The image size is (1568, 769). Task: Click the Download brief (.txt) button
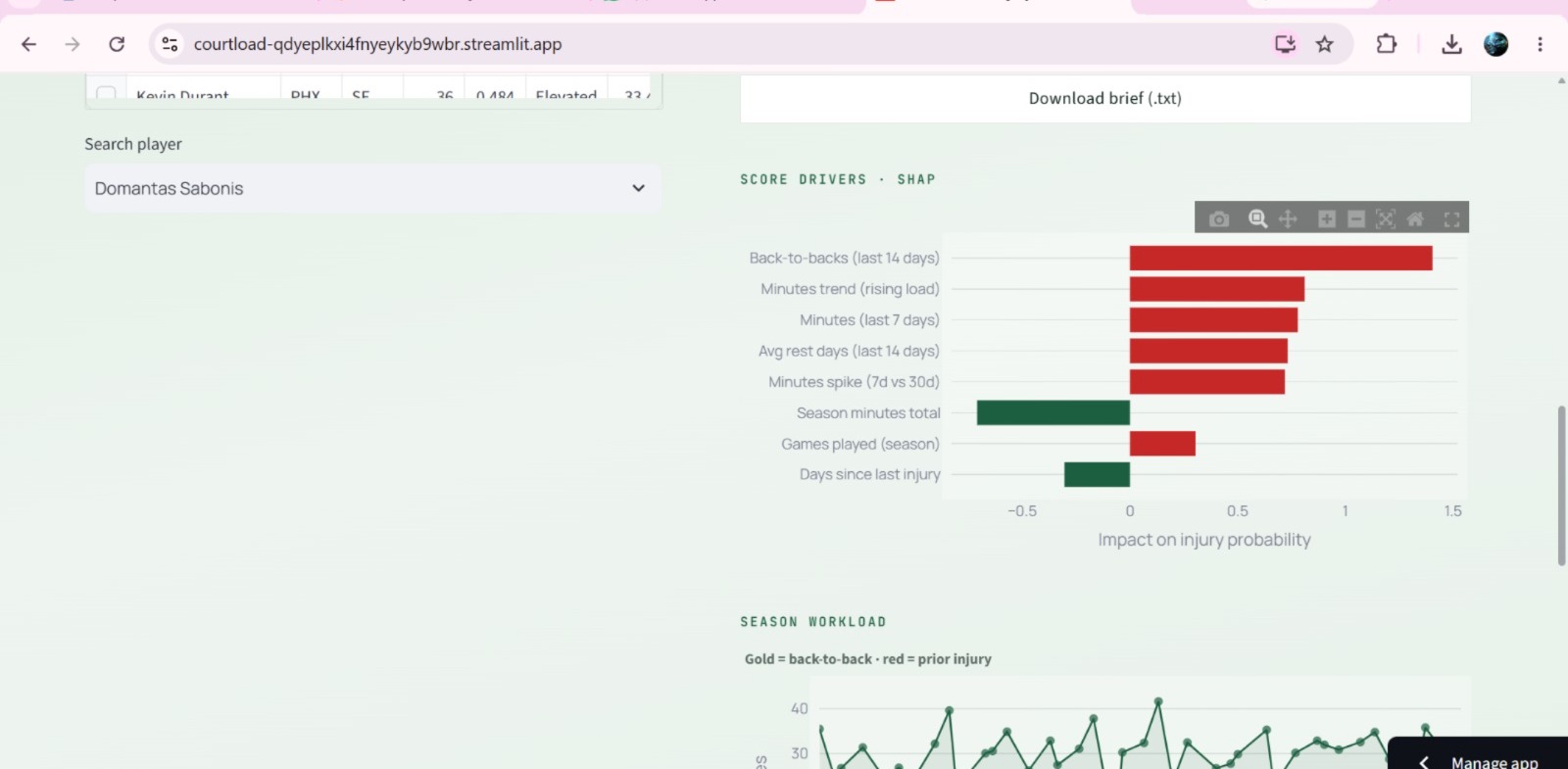point(1105,98)
